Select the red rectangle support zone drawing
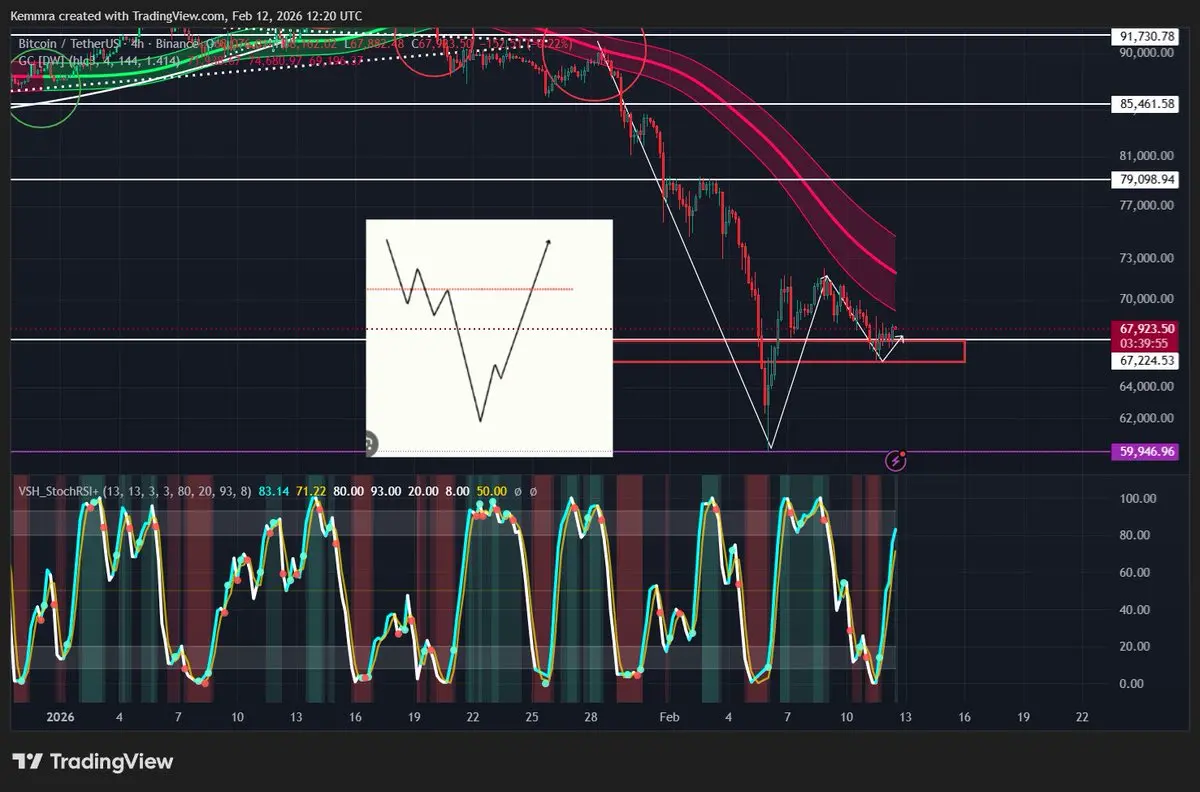 click(788, 351)
